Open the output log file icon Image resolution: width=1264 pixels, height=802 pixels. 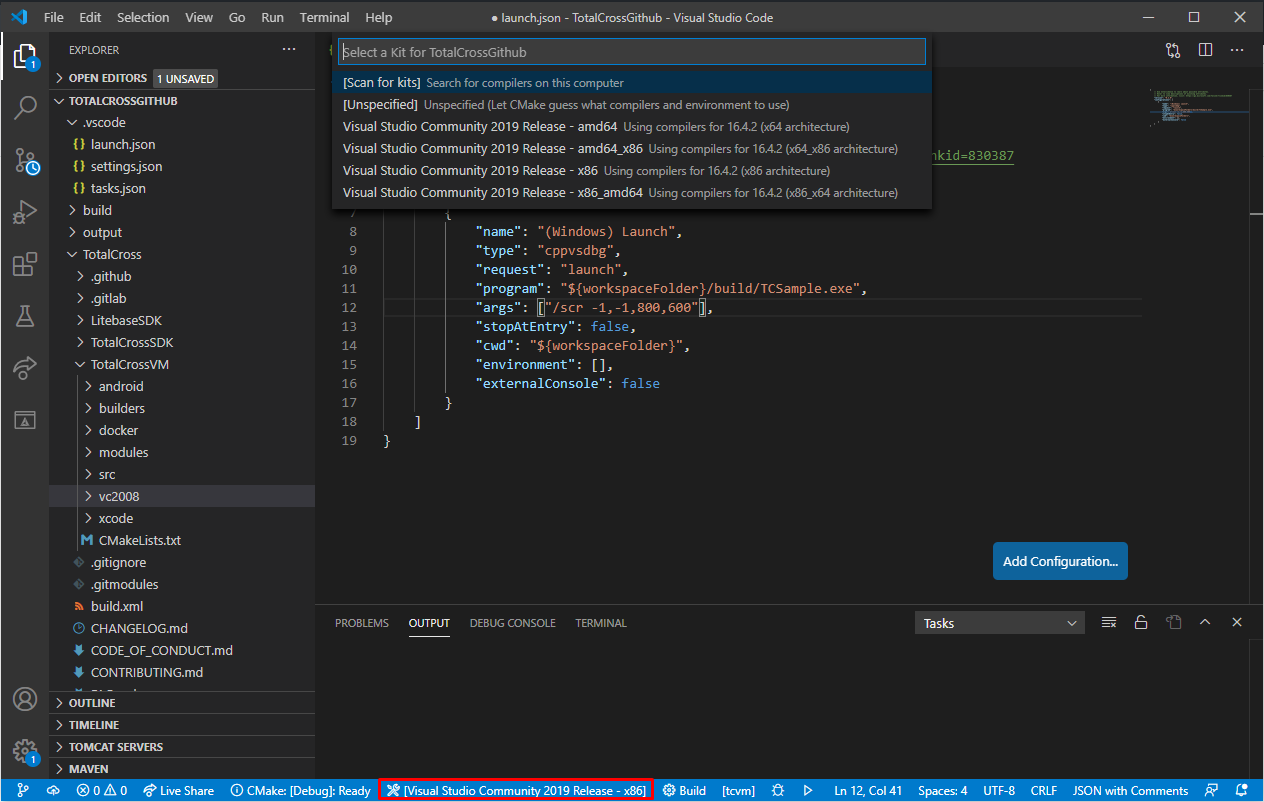(x=1174, y=622)
